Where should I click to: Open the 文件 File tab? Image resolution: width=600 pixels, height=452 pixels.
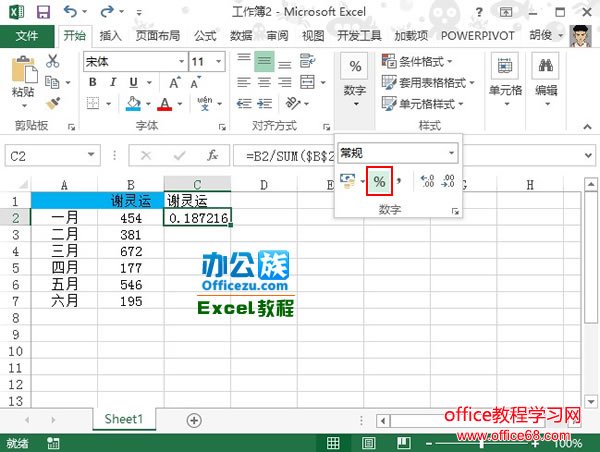(x=27, y=36)
